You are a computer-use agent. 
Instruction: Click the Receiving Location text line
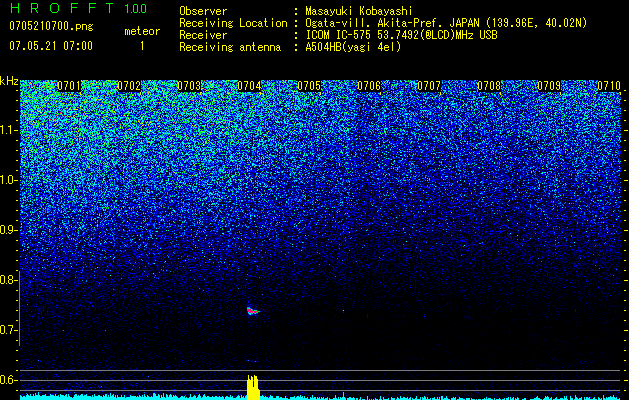point(383,23)
